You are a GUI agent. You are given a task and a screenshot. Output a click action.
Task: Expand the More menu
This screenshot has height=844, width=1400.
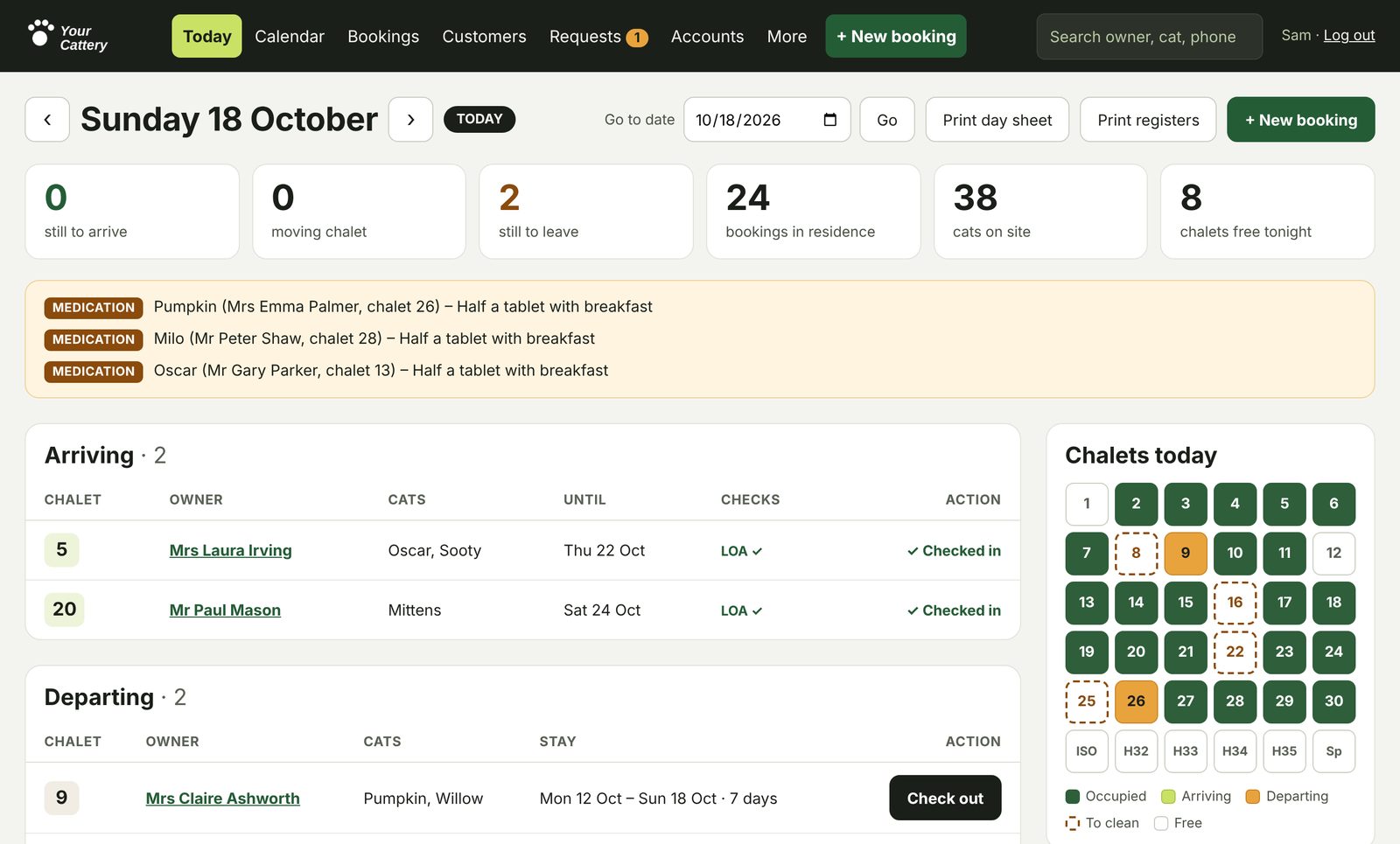click(787, 36)
